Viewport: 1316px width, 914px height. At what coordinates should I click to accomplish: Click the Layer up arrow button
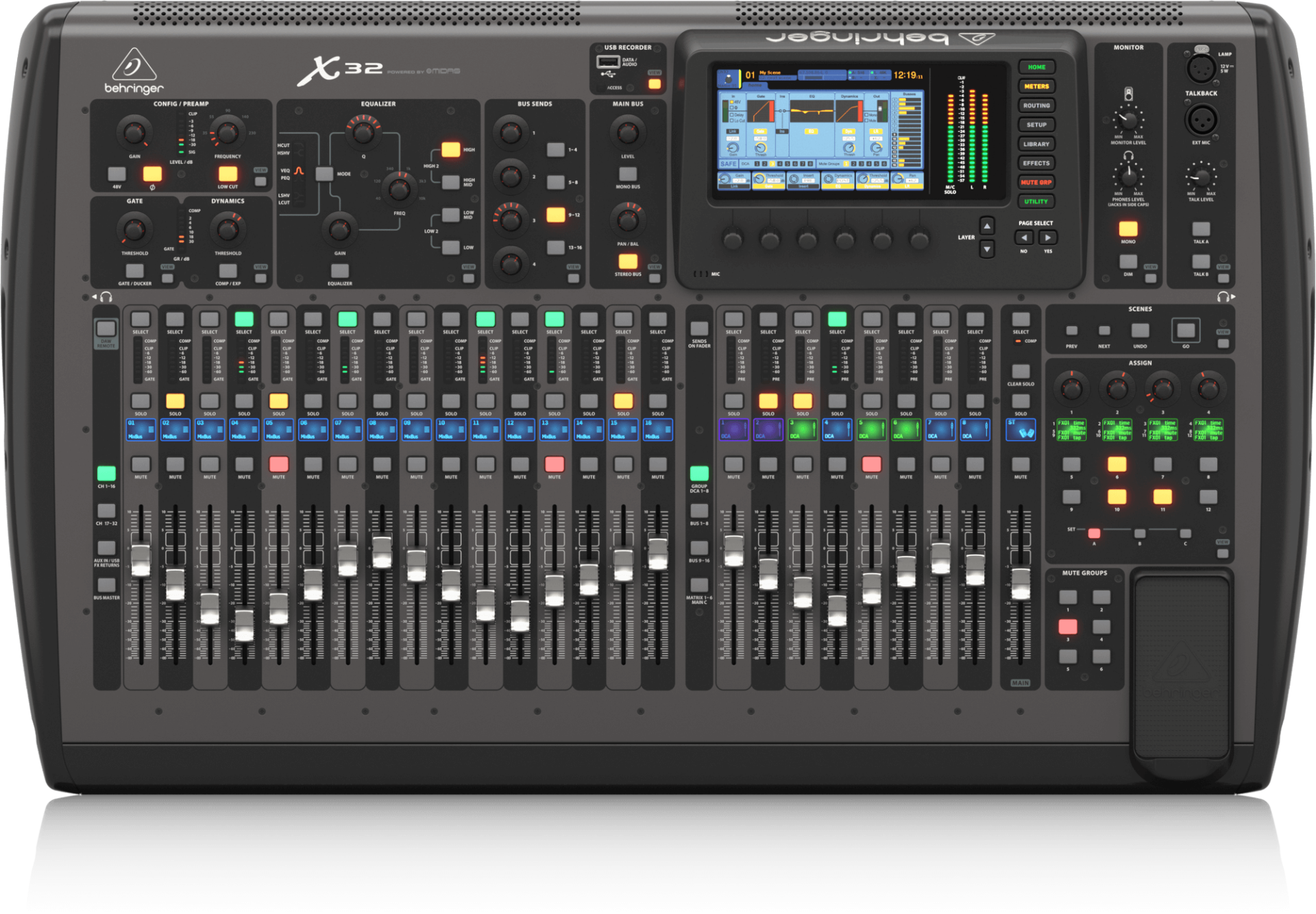pyautogui.click(x=987, y=226)
